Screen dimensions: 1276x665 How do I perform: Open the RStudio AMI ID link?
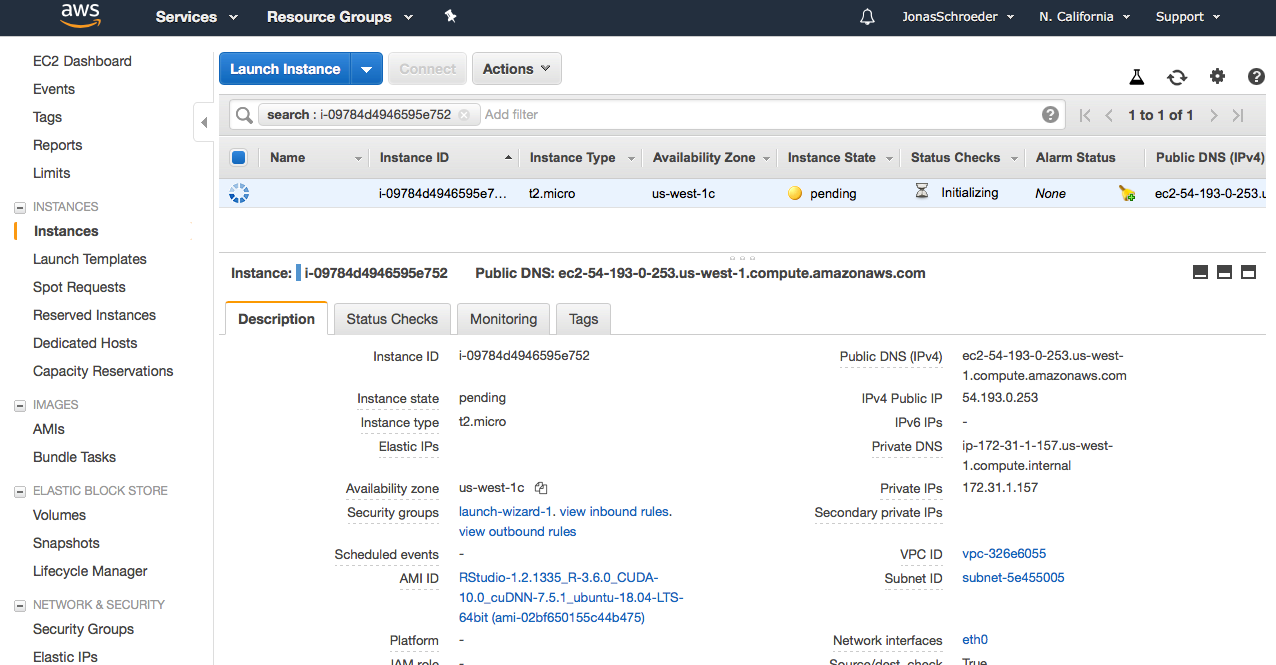click(571, 597)
